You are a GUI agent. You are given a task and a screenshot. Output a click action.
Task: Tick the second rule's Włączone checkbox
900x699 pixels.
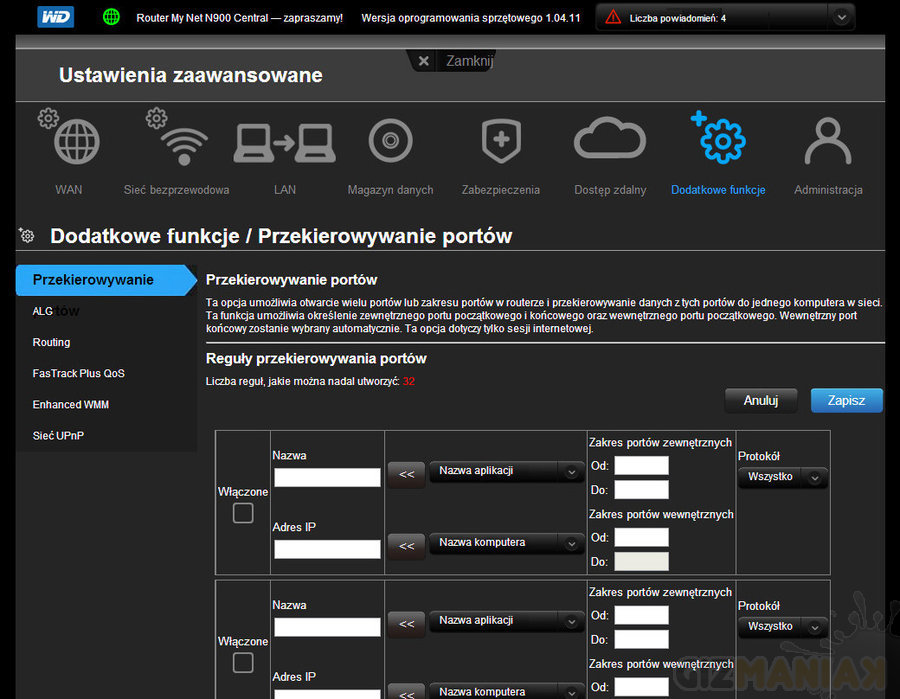[243, 662]
